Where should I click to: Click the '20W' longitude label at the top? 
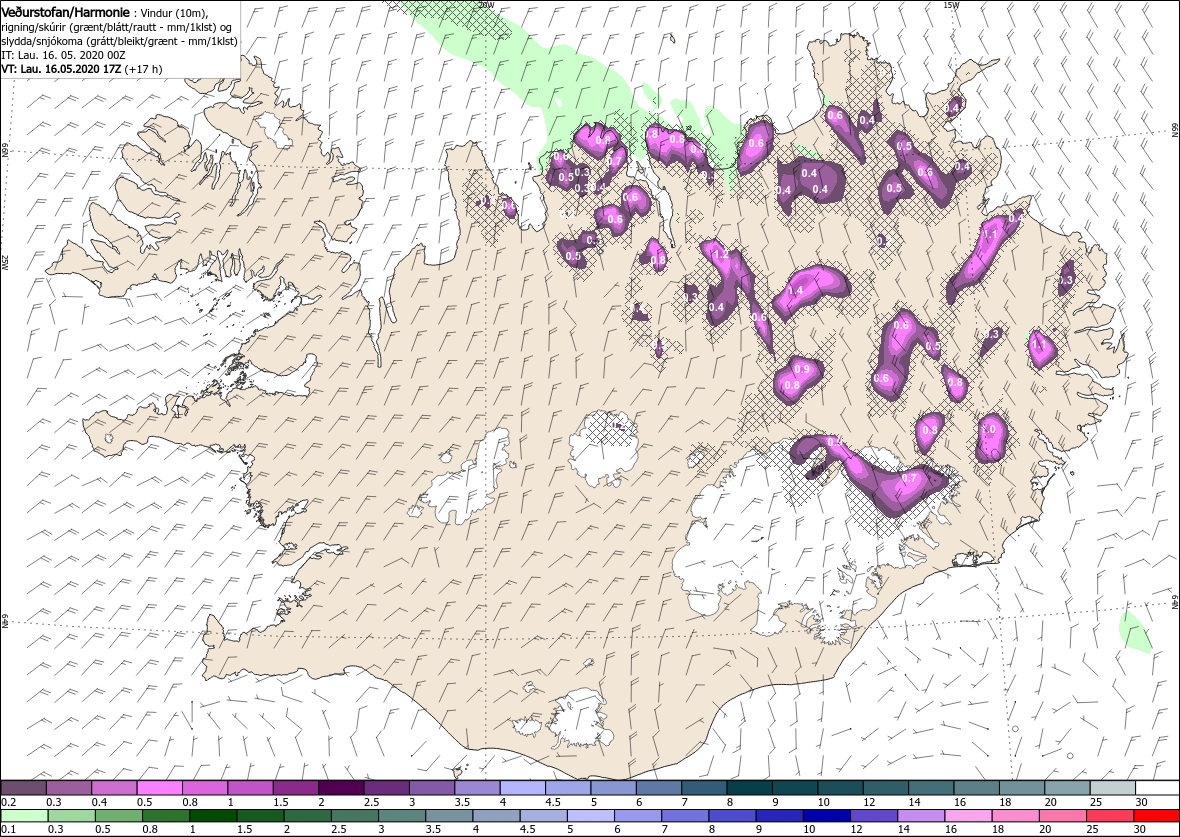click(487, 5)
